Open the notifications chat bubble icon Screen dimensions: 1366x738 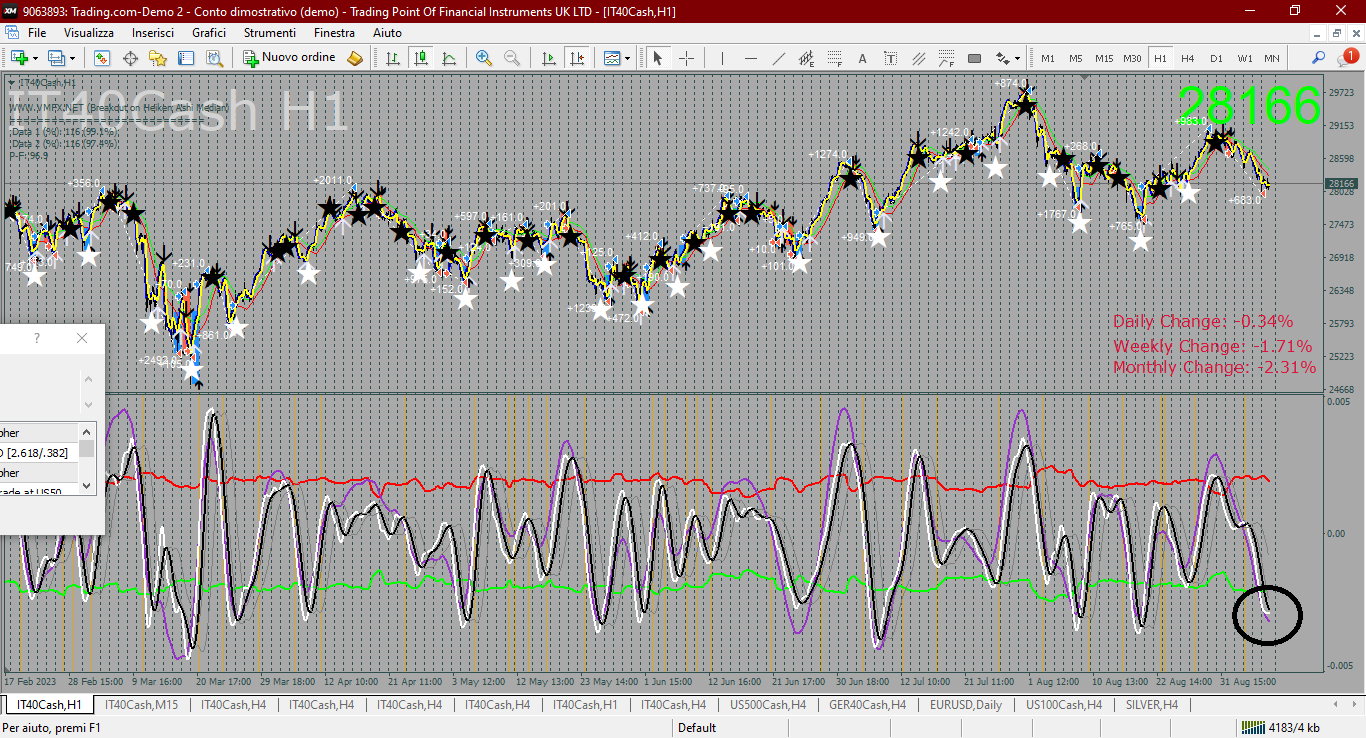[x=1347, y=58]
